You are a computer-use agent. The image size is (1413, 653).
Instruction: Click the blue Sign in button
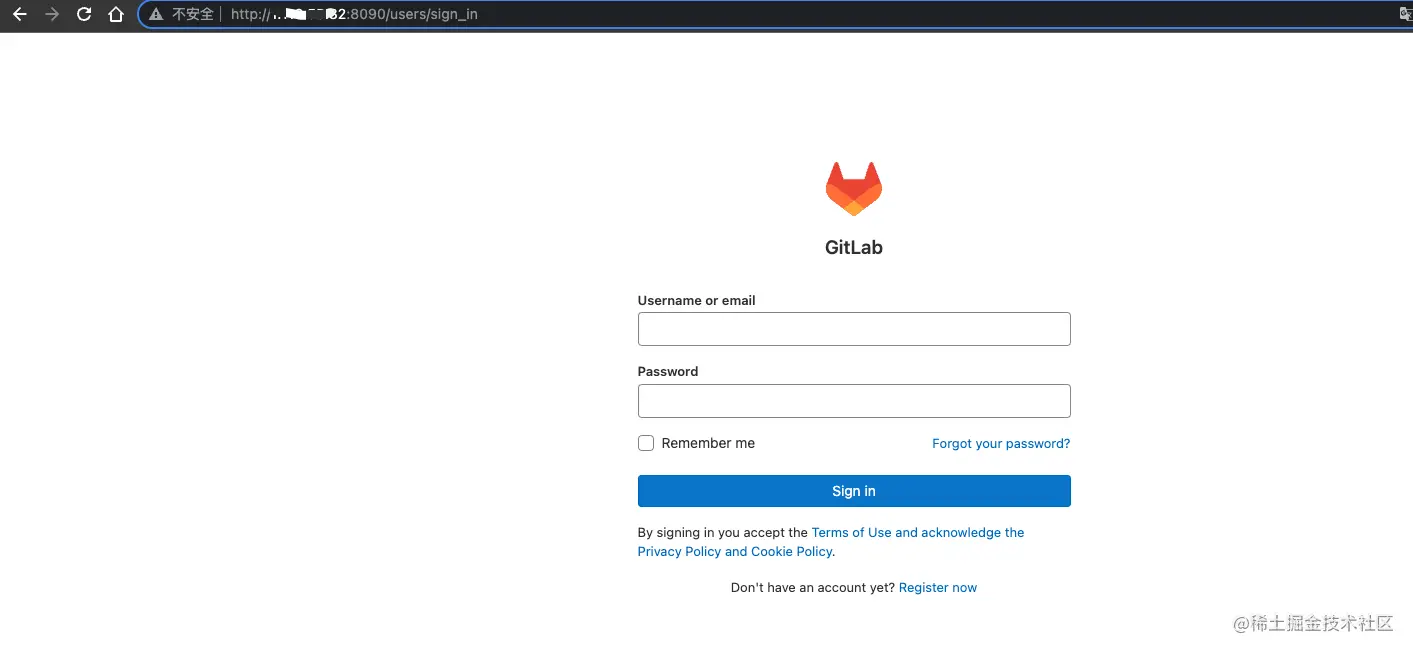[x=854, y=491]
